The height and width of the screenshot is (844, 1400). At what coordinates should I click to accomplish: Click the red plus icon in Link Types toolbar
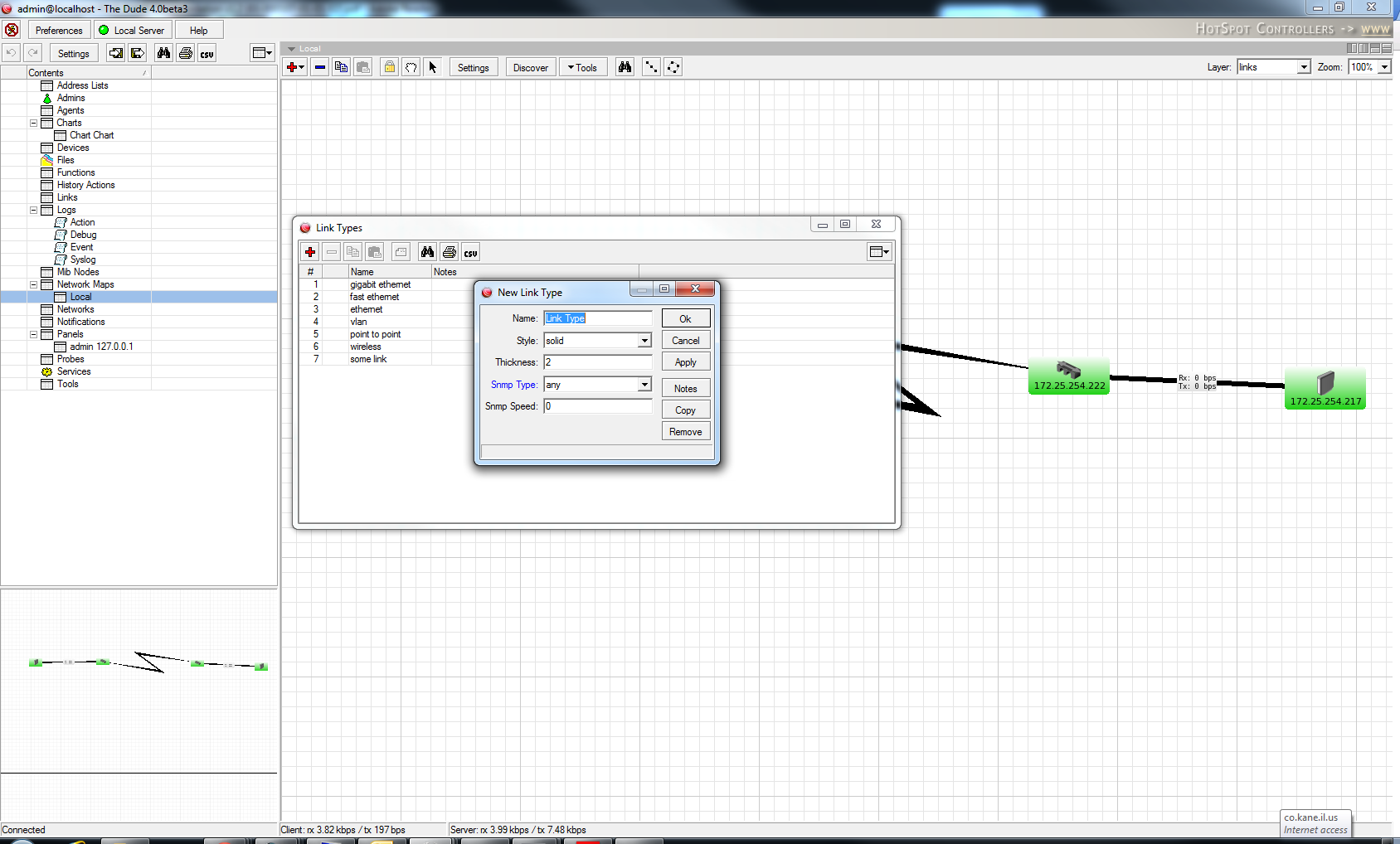[x=310, y=251]
